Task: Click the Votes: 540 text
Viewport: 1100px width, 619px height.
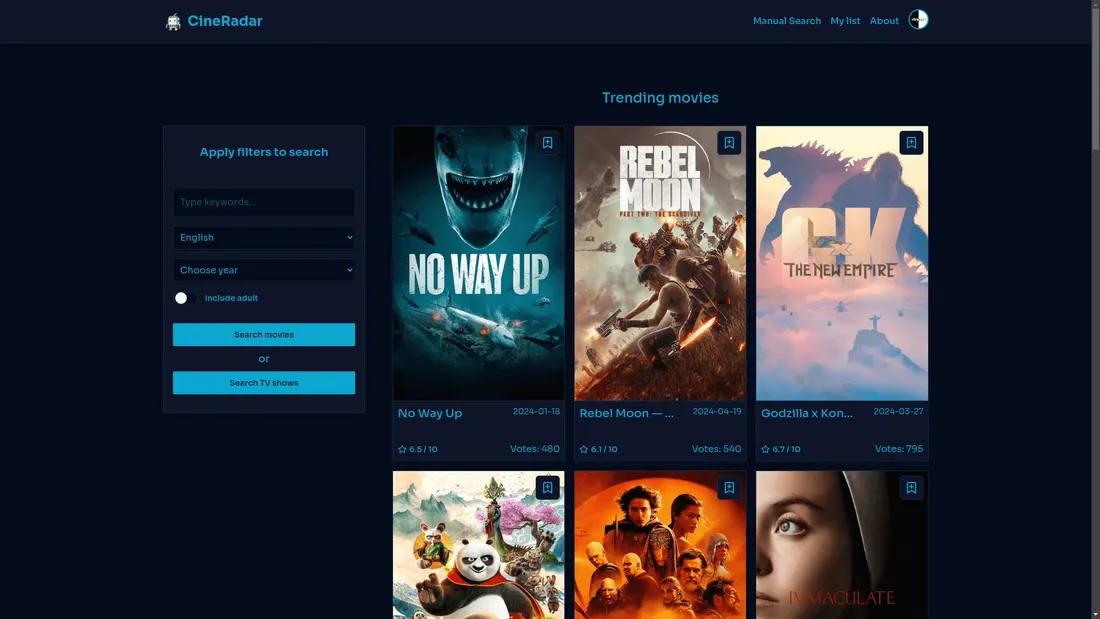Action: [716, 449]
